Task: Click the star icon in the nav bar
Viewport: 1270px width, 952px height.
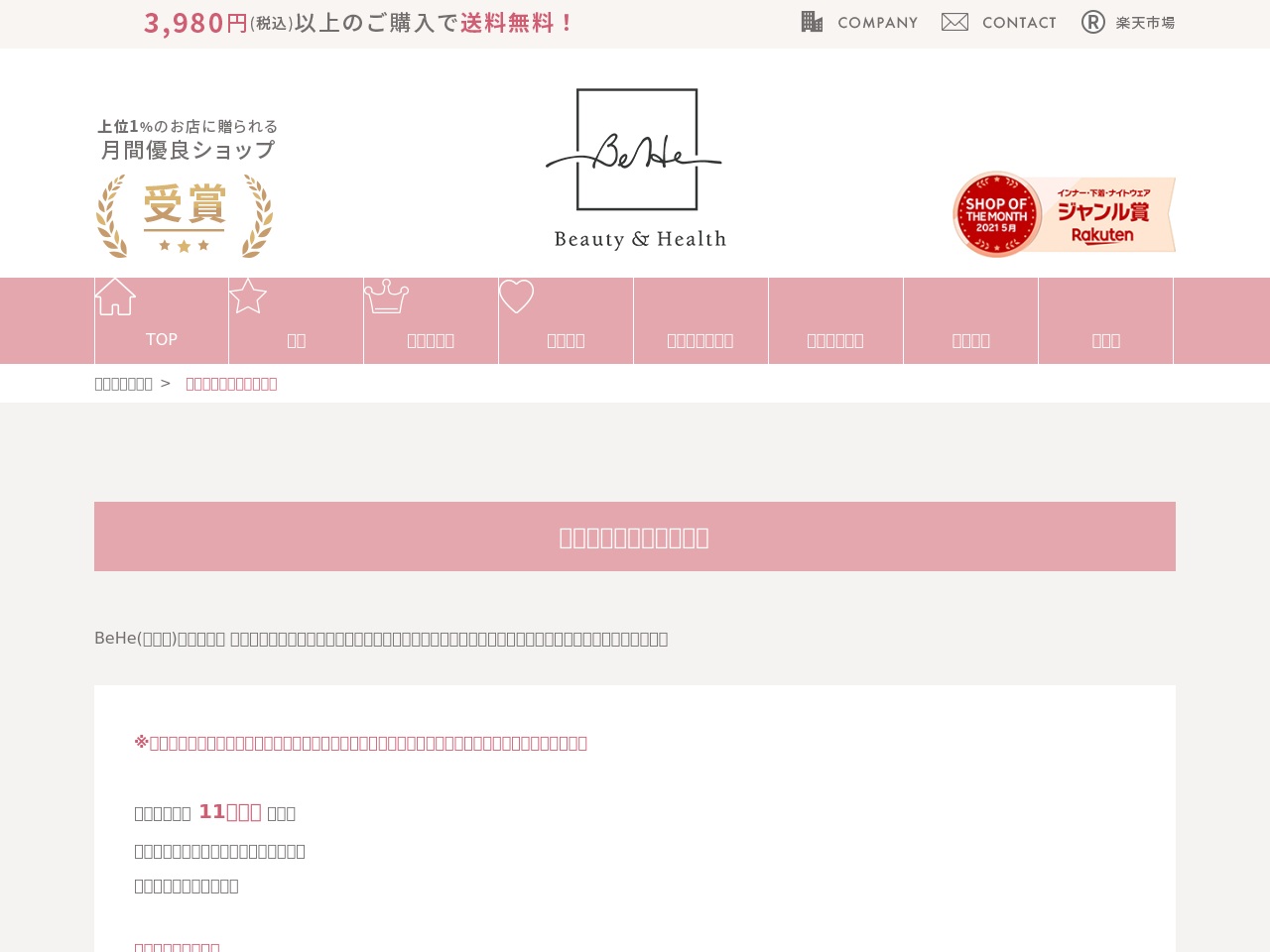Action: pyautogui.click(x=248, y=296)
